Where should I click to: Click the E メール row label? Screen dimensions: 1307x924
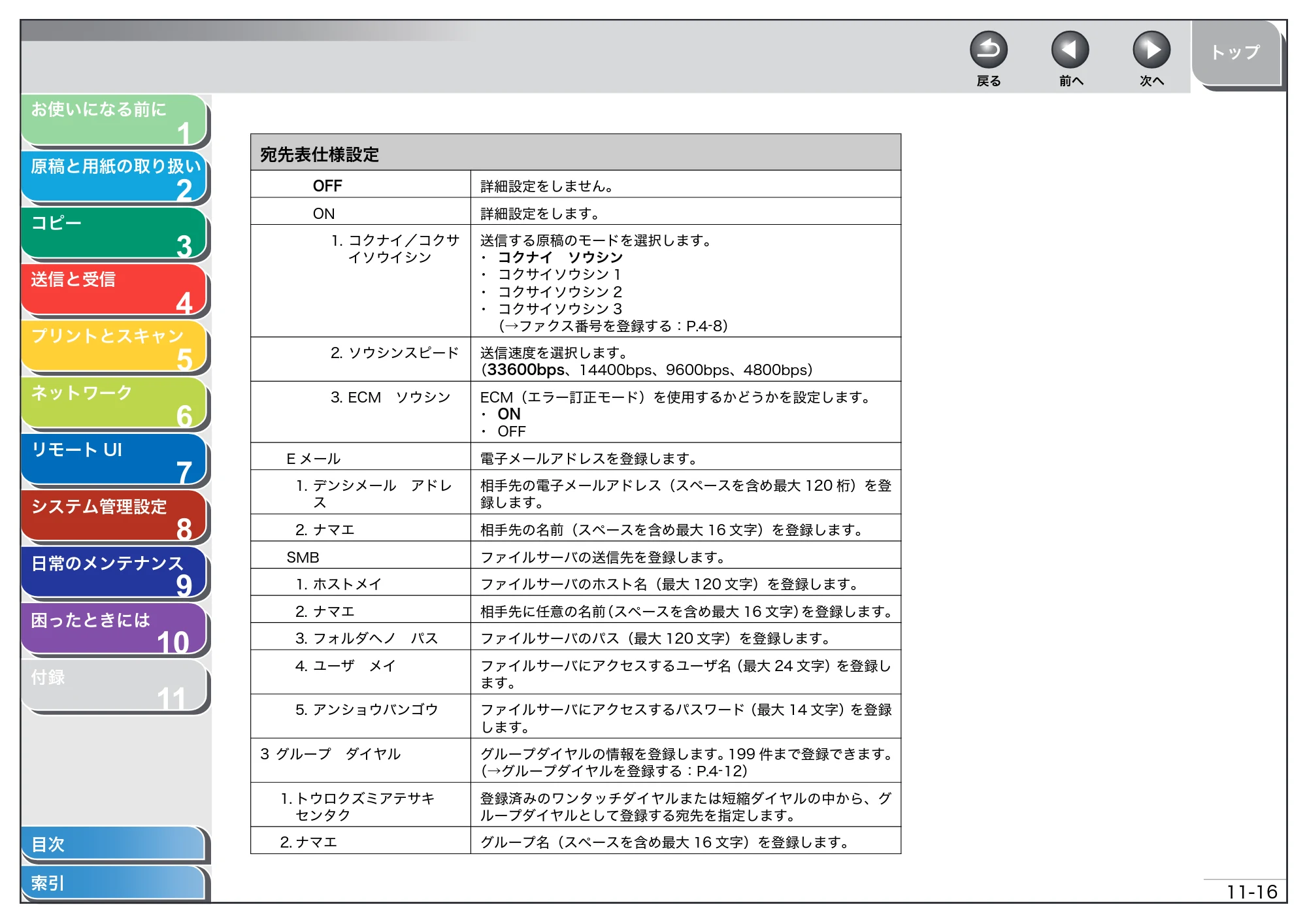click(313, 459)
